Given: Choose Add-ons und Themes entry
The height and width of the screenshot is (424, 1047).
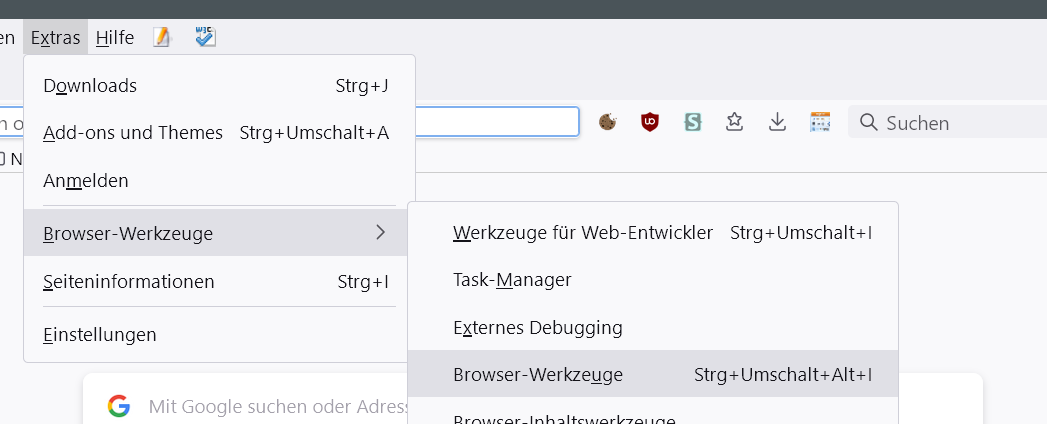Looking at the screenshot, I should (133, 133).
